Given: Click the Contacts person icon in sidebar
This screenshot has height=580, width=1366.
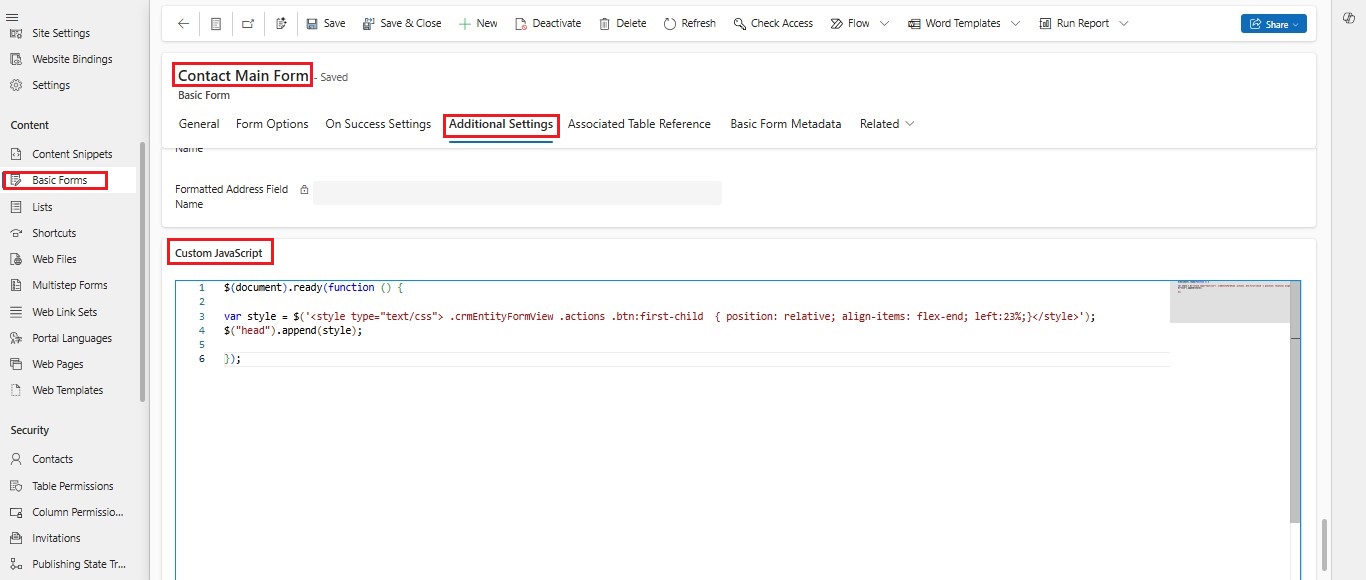Looking at the screenshot, I should 16,459.
